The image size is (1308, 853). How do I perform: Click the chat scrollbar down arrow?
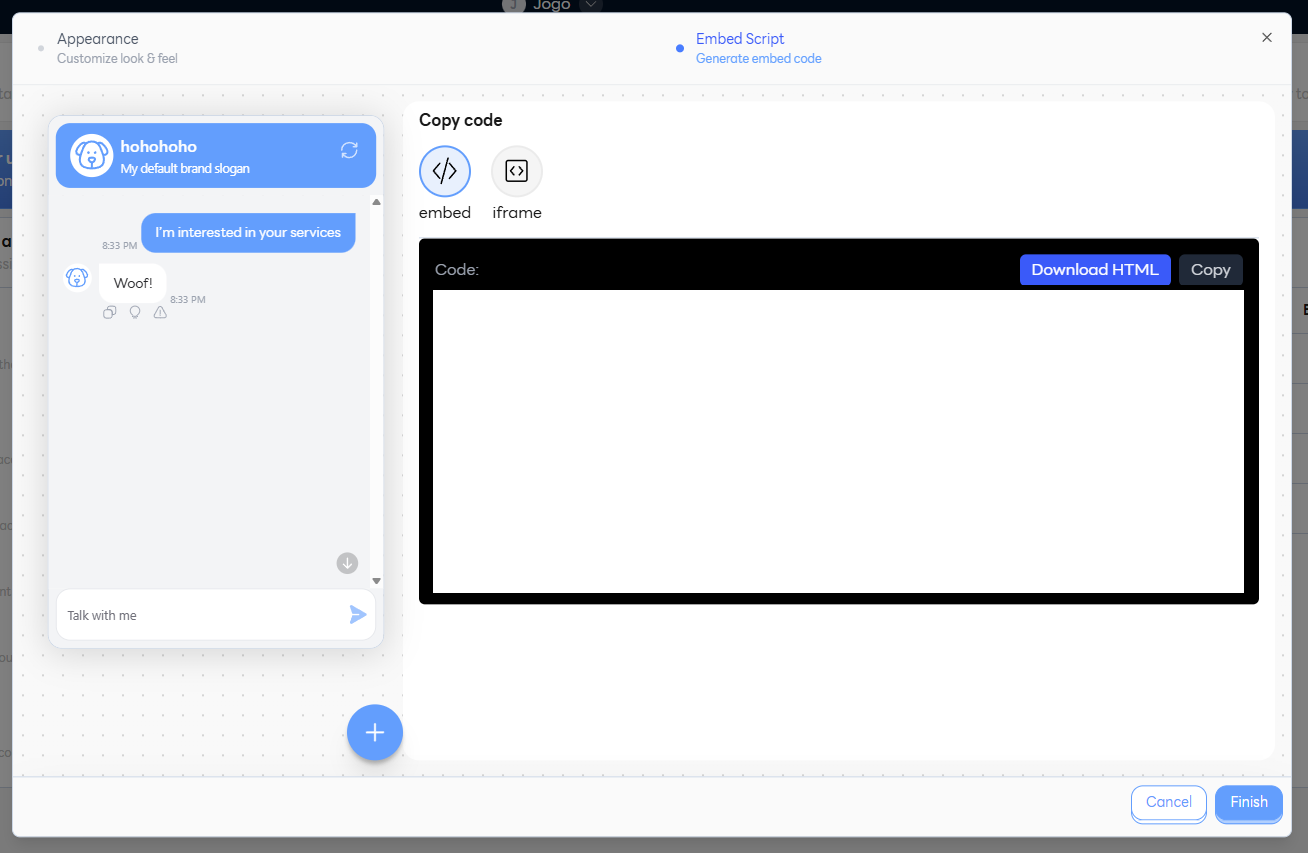point(376,581)
